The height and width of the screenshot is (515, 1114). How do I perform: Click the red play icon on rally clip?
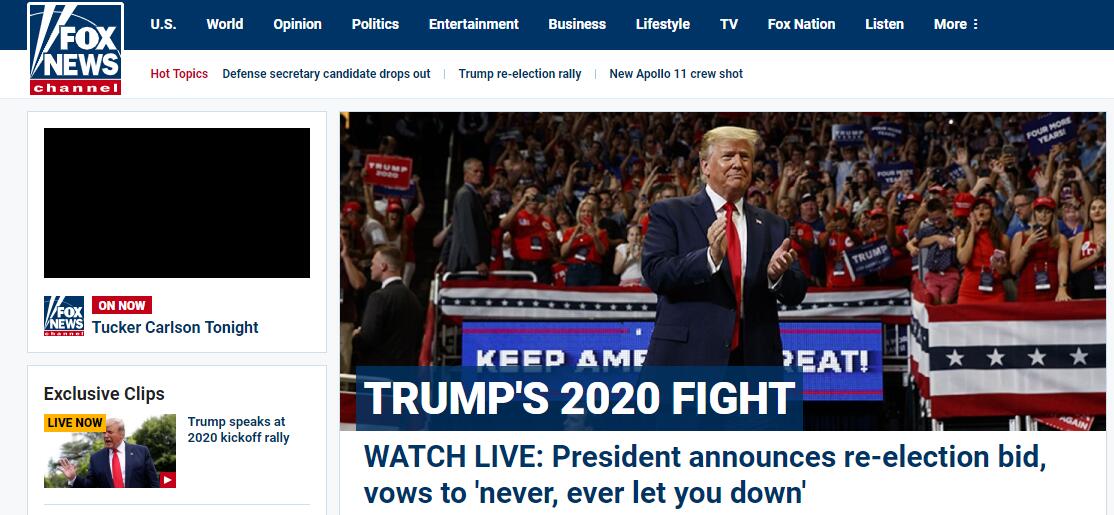tap(168, 480)
